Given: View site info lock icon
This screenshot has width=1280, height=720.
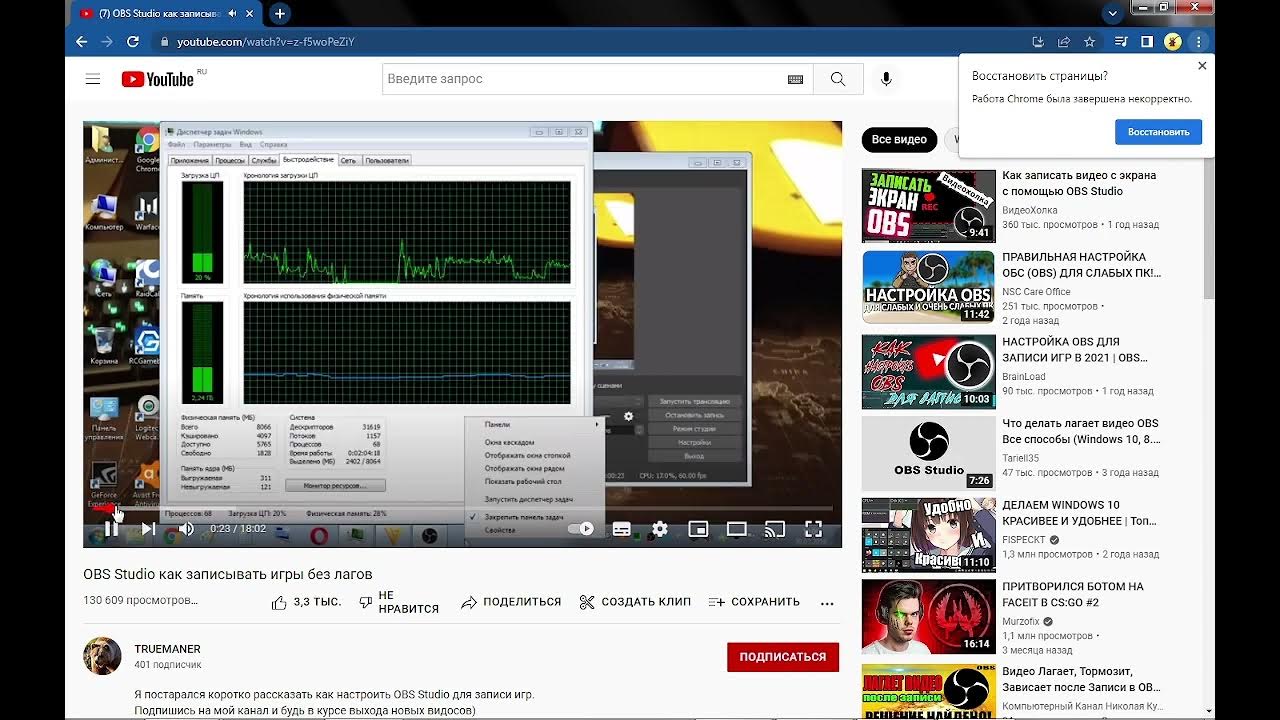Looking at the screenshot, I should 165,42.
